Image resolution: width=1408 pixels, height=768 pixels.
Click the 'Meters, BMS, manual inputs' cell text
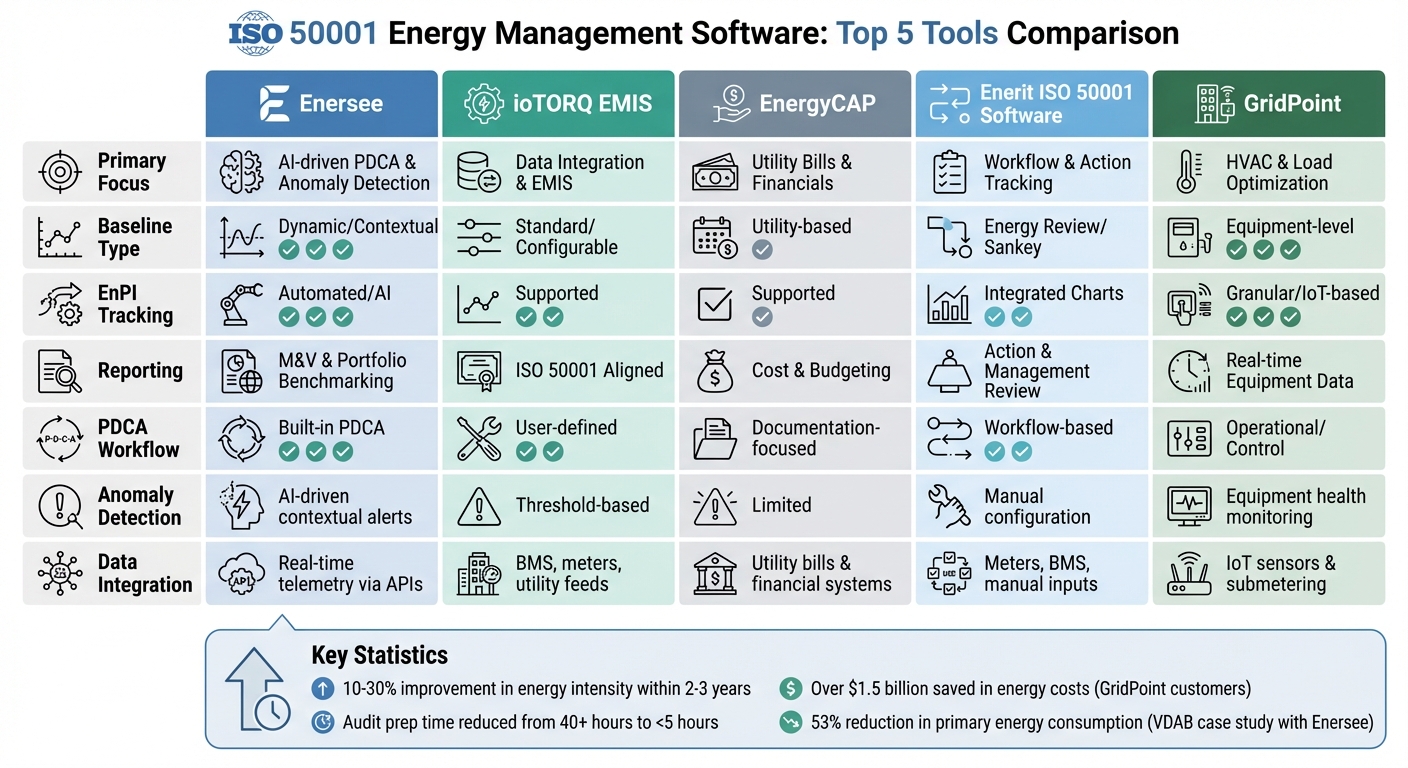tap(1041, 574)
